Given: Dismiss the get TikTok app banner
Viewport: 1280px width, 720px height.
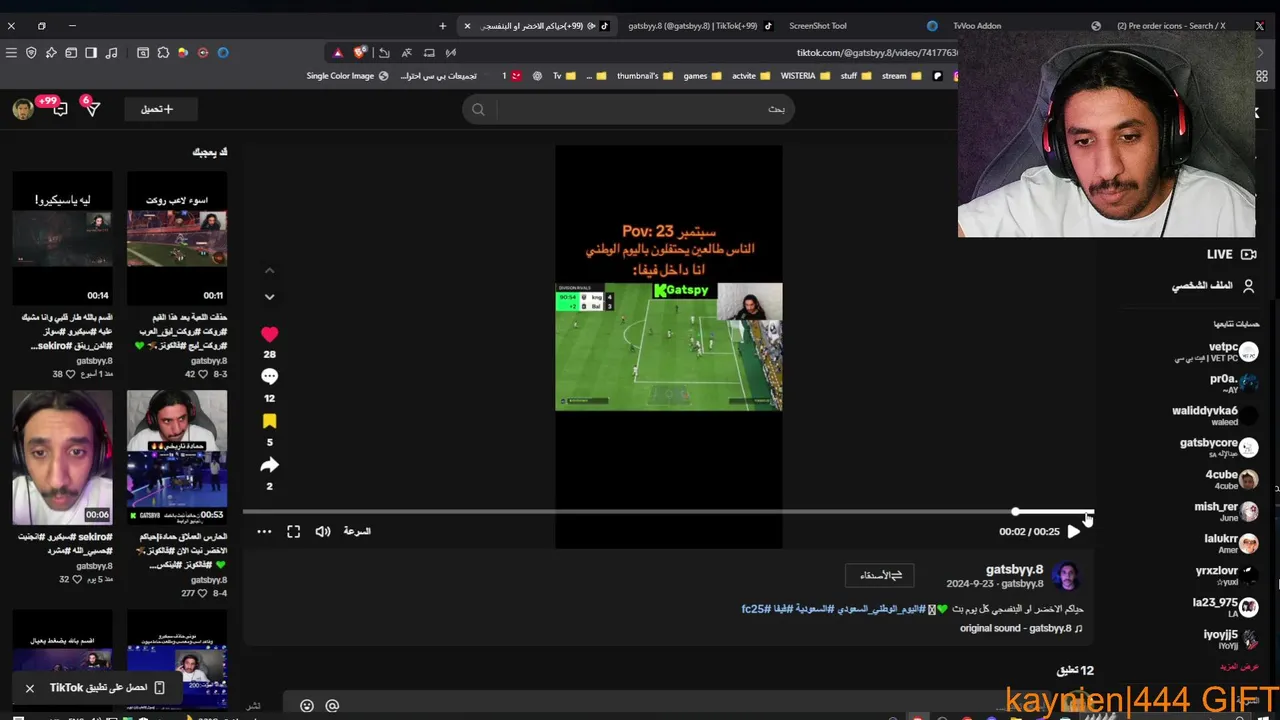Looking at the screenshot, I should click(30, 688).
